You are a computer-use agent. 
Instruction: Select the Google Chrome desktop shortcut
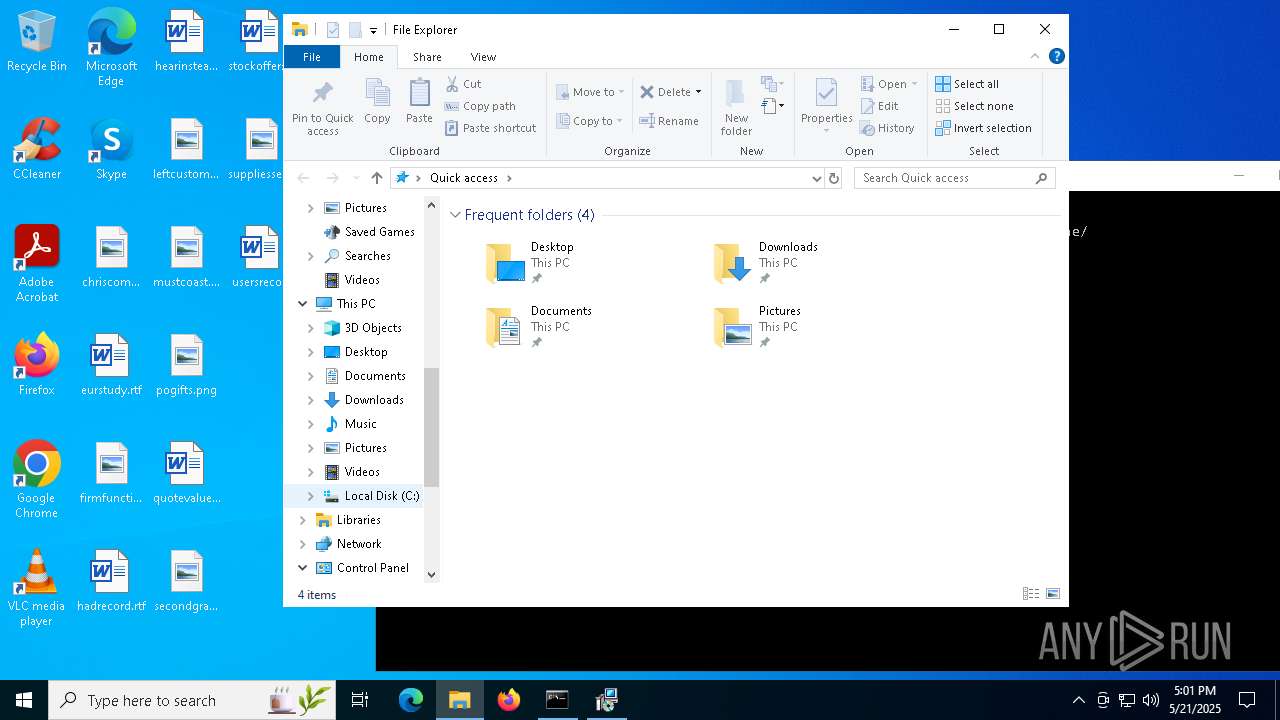coord(37,480)
